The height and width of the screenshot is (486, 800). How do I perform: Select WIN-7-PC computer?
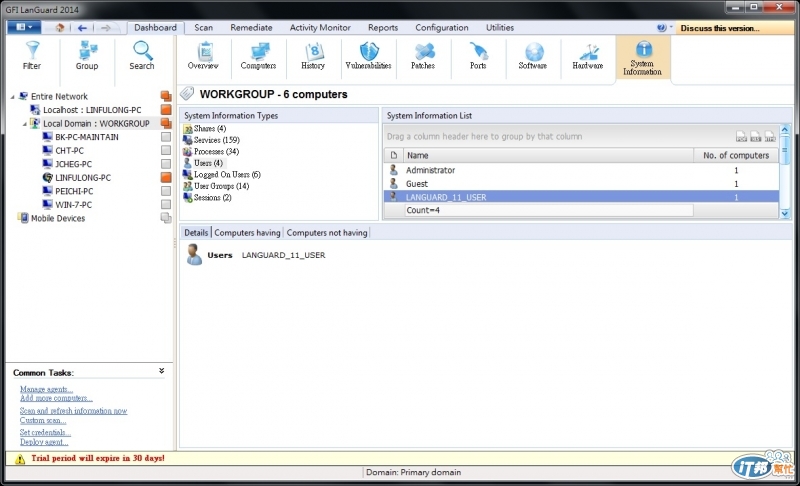pos(73,204)
